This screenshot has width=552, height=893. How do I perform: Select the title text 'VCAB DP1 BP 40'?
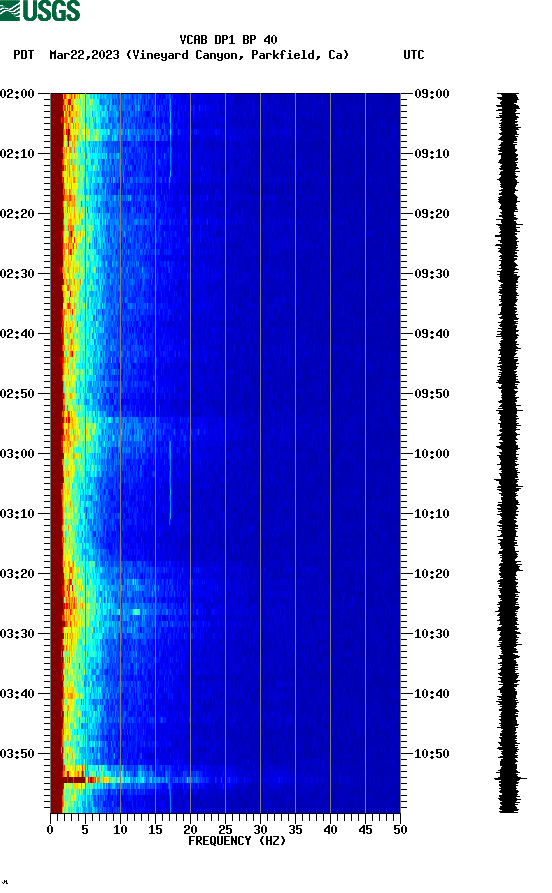(228, 40)
